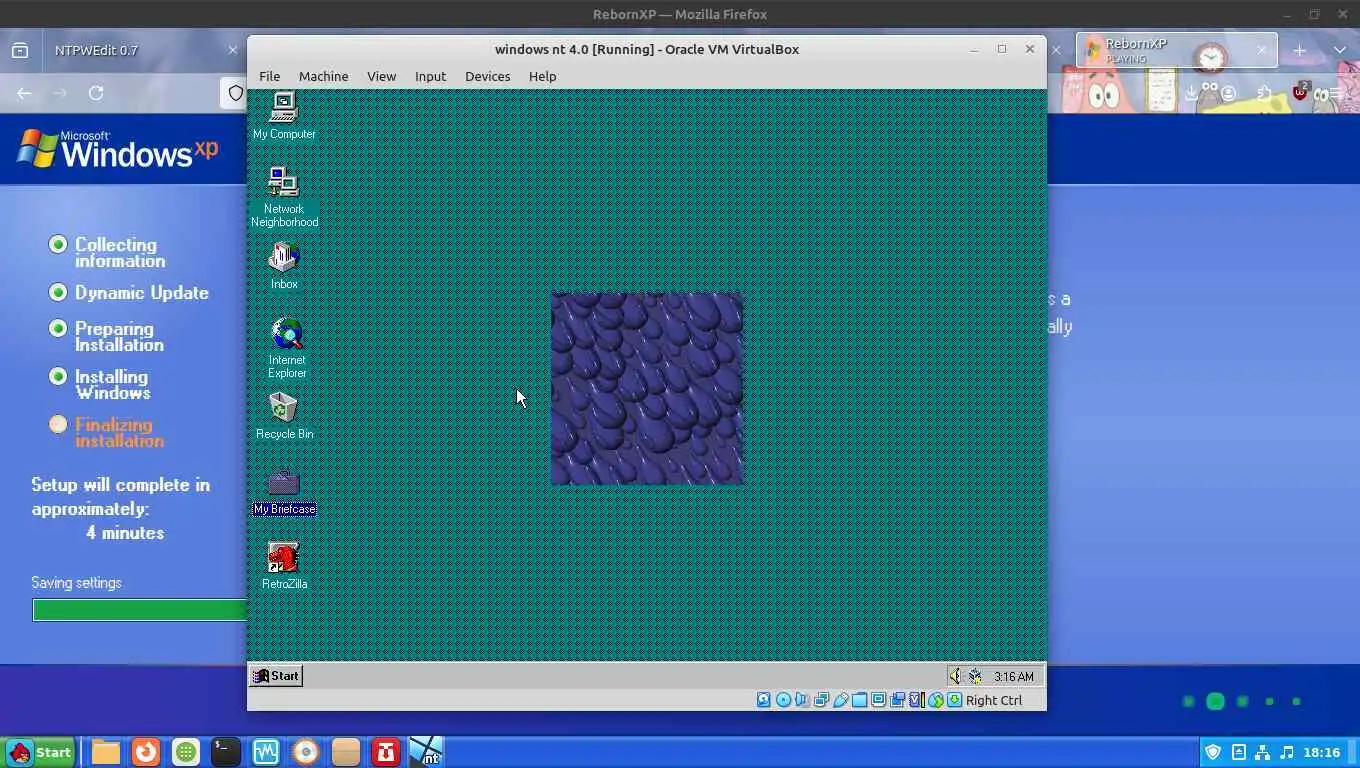Click the host 18:16 clock
Screen dimensions: 1360x768
1321,752
